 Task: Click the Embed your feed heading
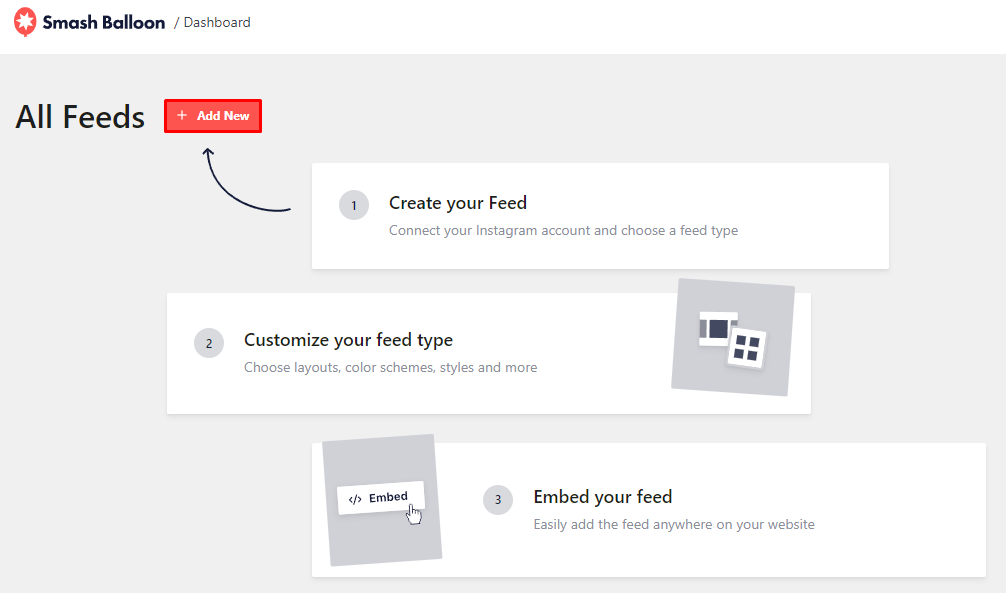pyautogui.click(x=603, y=497)
